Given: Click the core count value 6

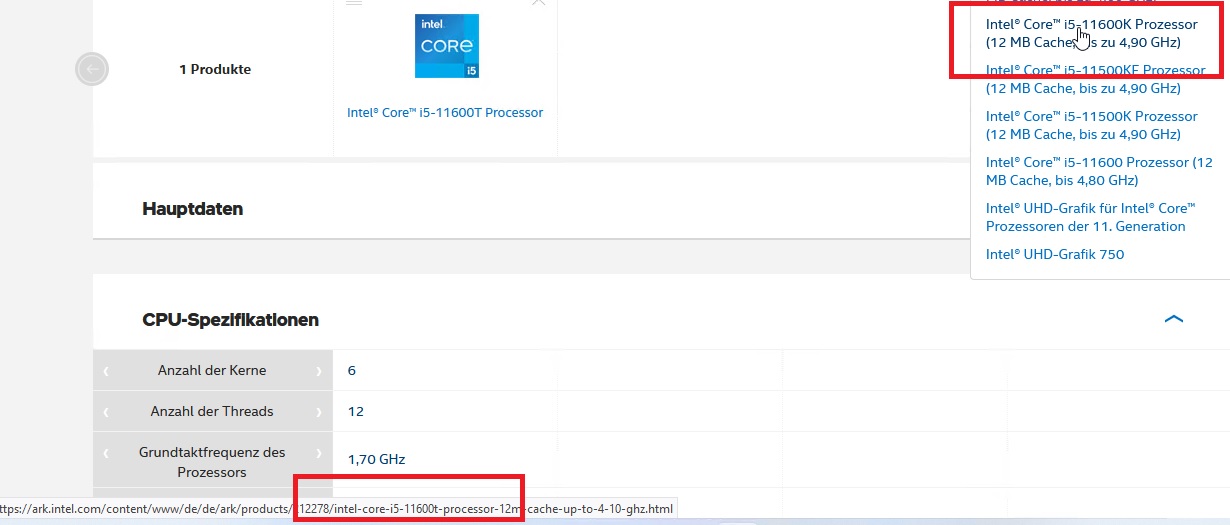Looking at the screenshot, I should point(352,370).
